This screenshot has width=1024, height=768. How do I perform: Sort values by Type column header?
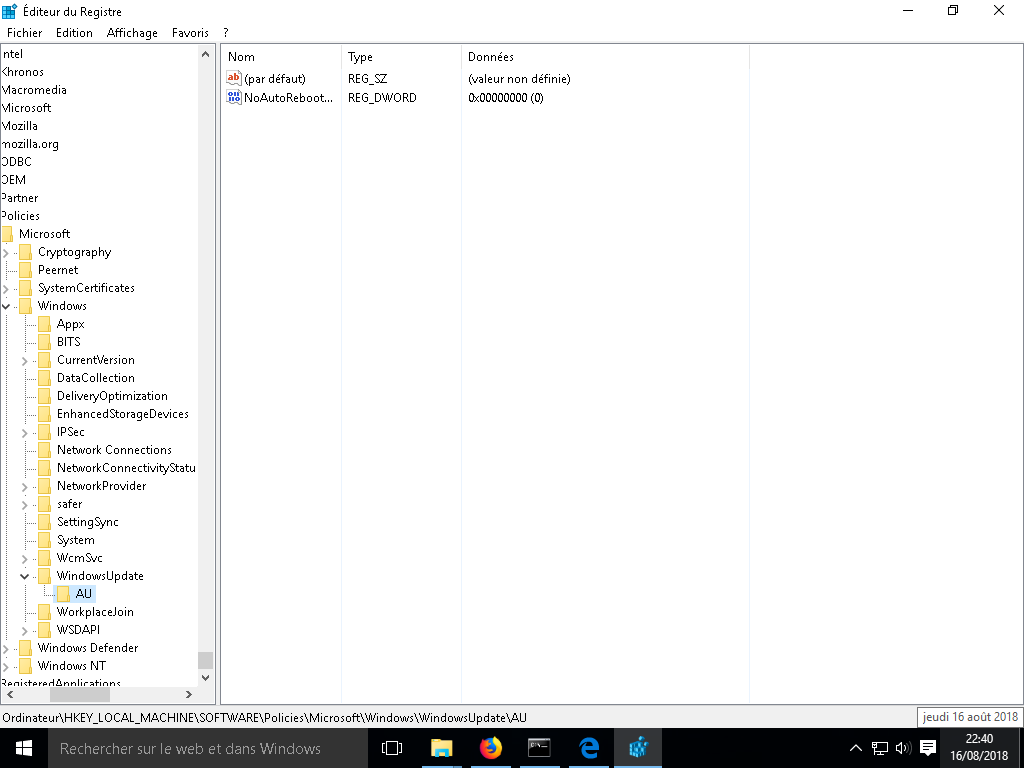[401, 57]
